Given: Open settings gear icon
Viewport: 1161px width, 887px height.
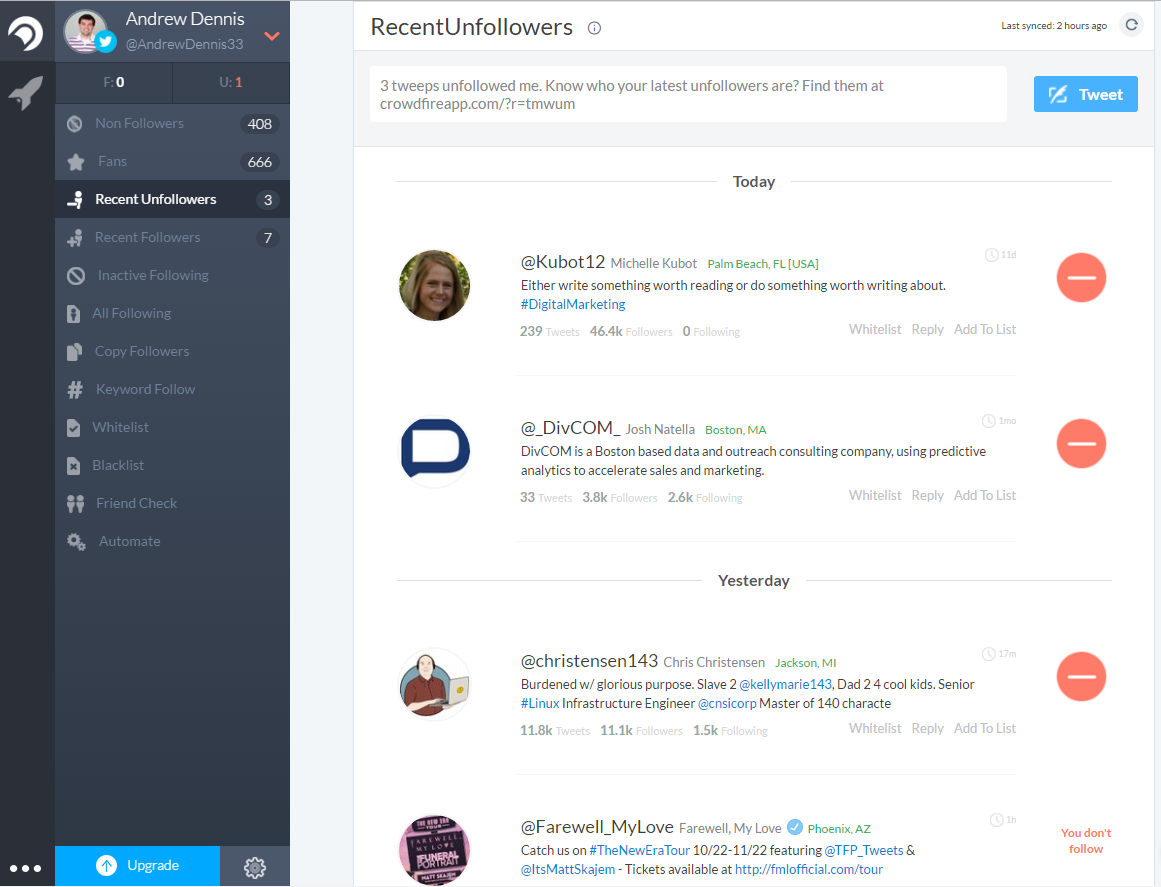Looking at the screenshot, I should click(x=255, y=867).
